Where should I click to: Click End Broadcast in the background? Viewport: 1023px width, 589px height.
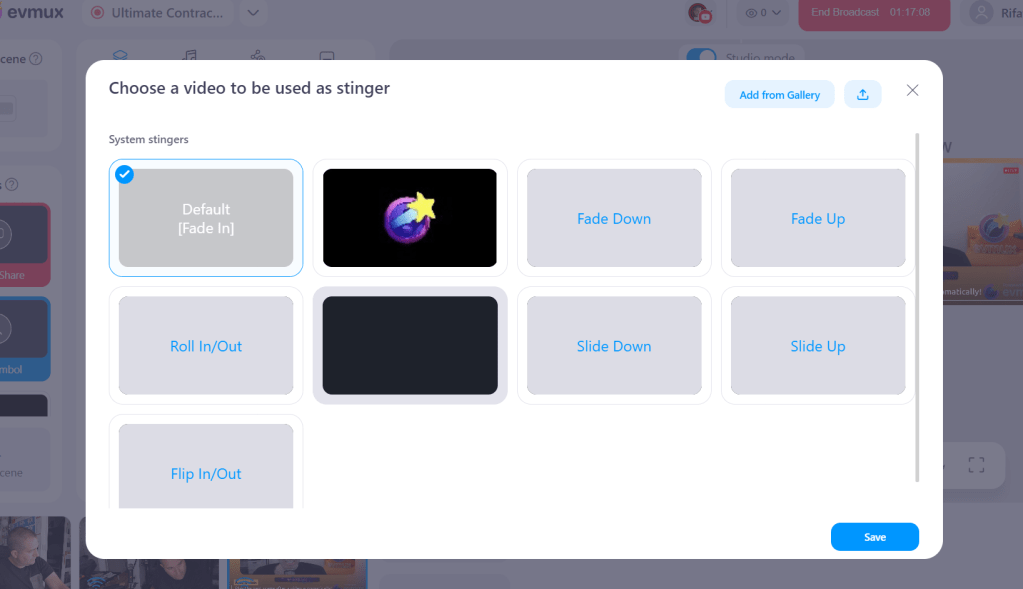(874, 12)
